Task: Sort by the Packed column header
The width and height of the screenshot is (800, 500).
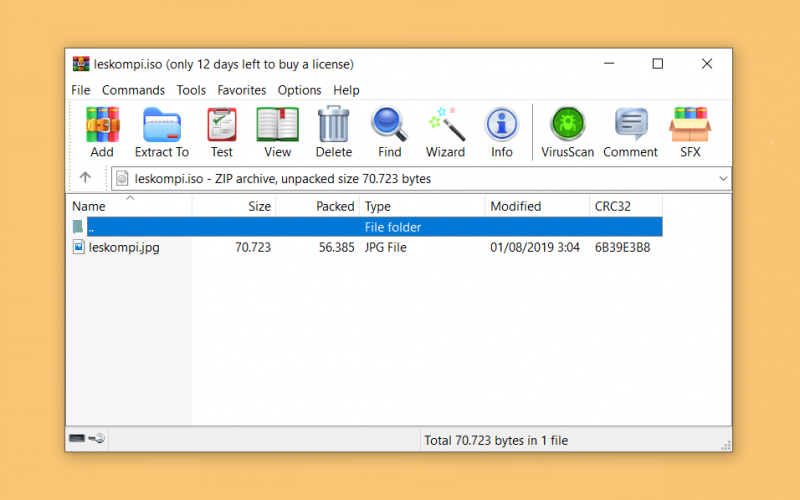Action: pyautogui.click(x=318, y=206)
